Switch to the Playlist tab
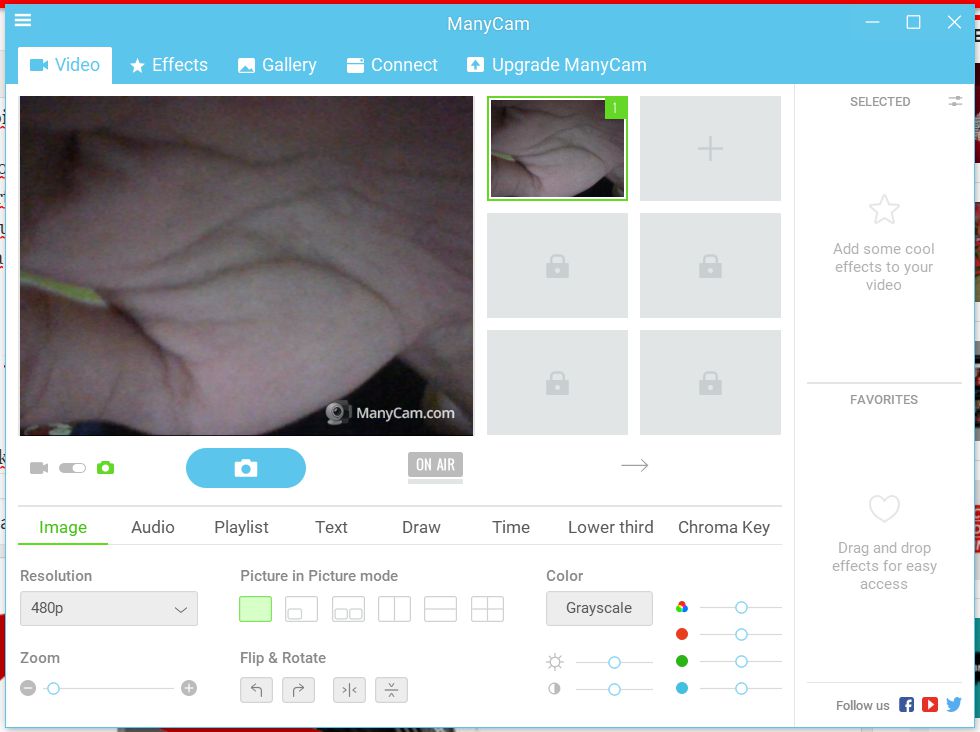Viewport: 980px width, 732px height. (241, 527)
